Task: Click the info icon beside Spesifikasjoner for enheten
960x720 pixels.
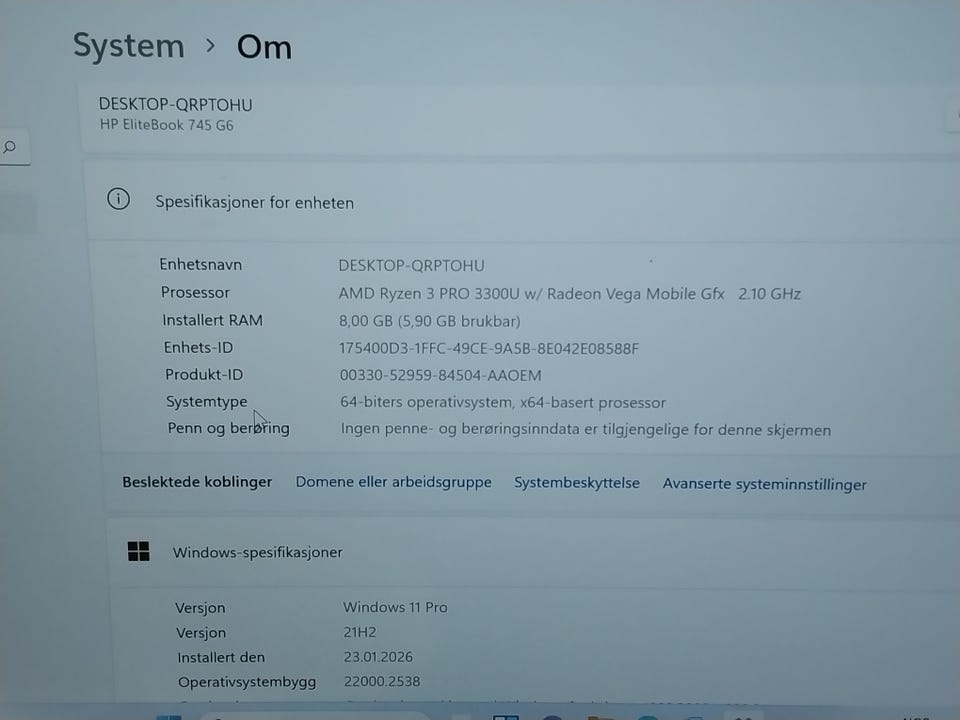Action: click(118, 199)
